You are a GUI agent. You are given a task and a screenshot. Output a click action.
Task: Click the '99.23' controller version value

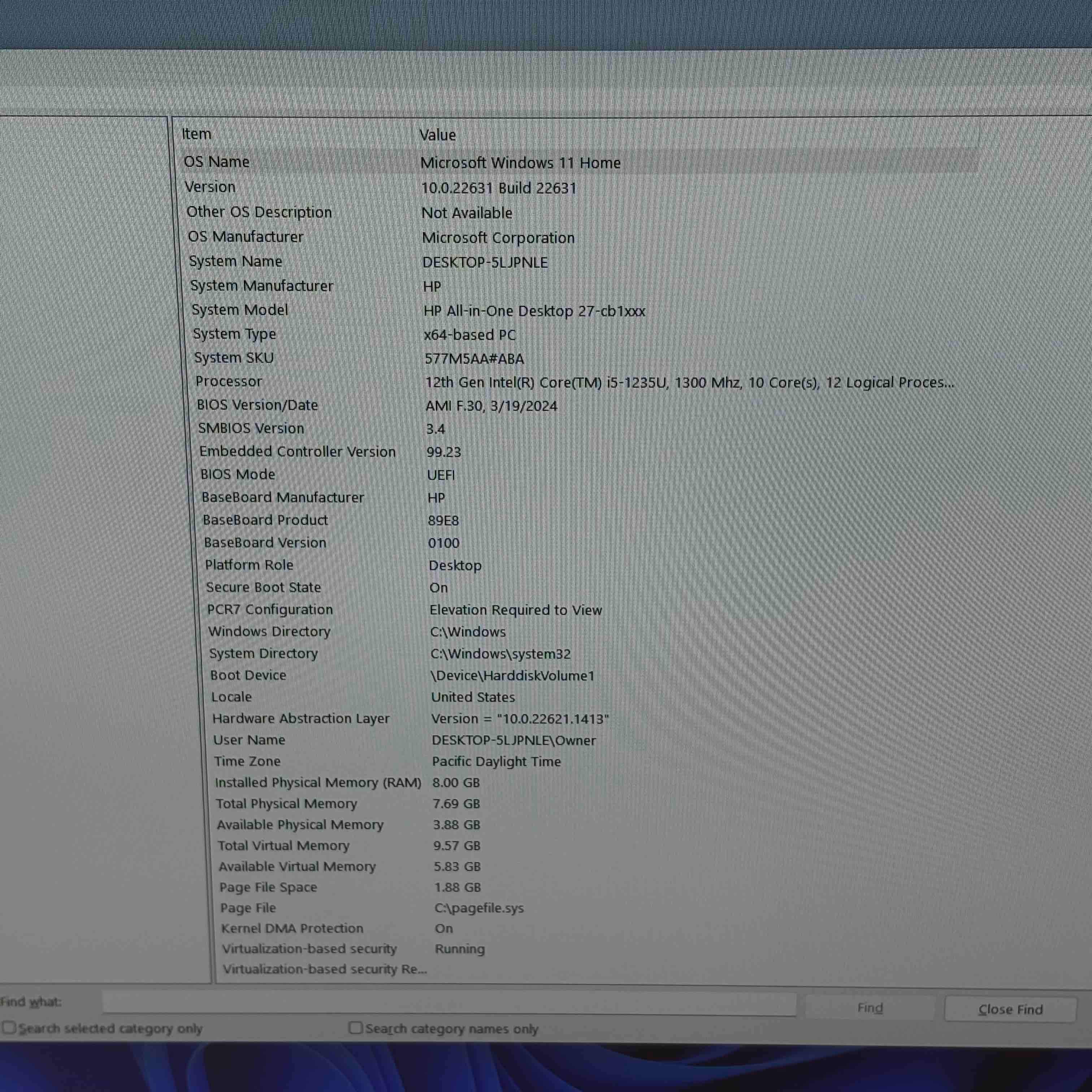[x=444, y=452]
